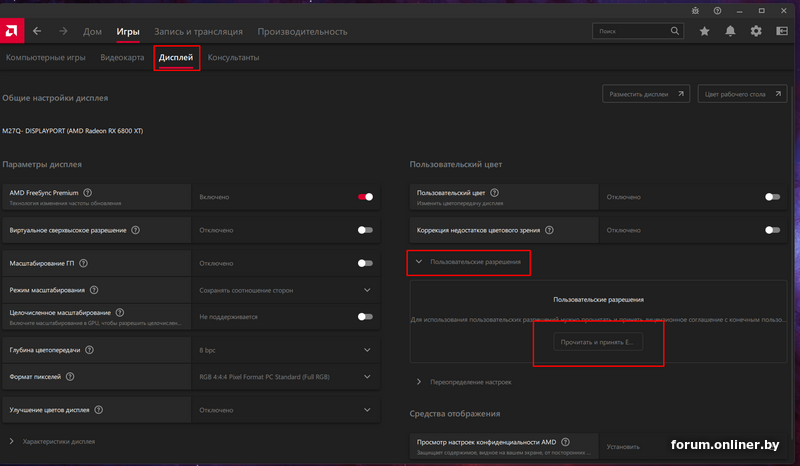Enable Виртуальное сверхвысокое разрешение toggle
The image size is (800, 466).
[365, 230]
